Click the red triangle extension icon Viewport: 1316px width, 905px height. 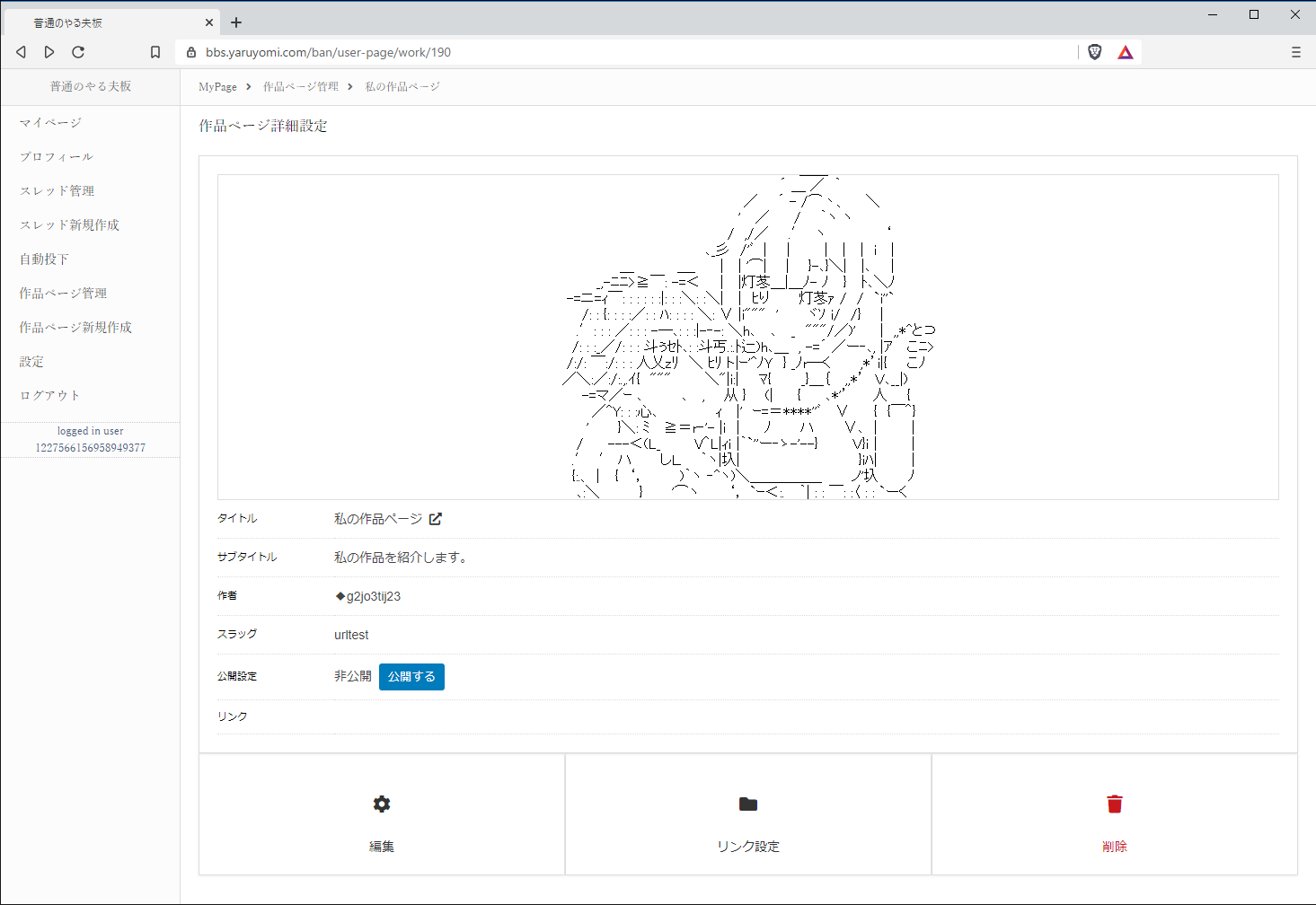[x=1125, y=52]
